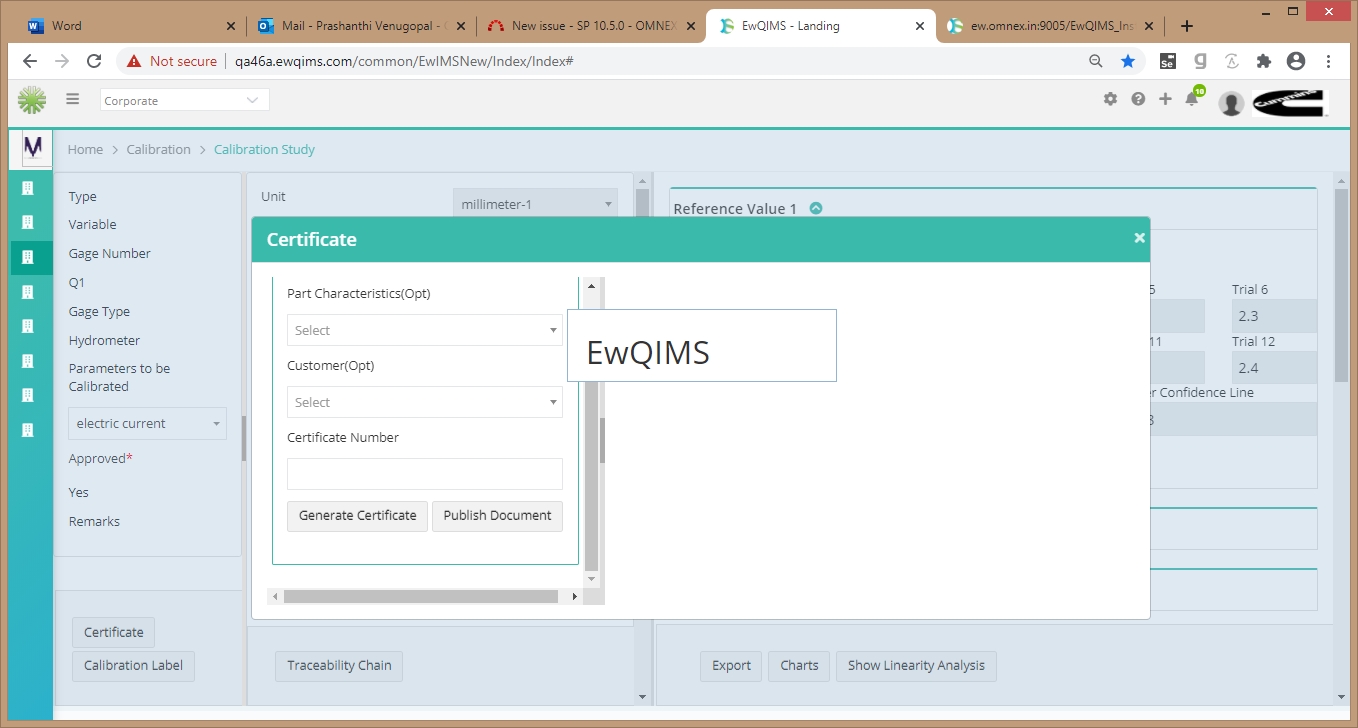This screenshot has height=728, width=1358.
Task: Open the Chrome three-dot menu
Action: coord(1328,61)
